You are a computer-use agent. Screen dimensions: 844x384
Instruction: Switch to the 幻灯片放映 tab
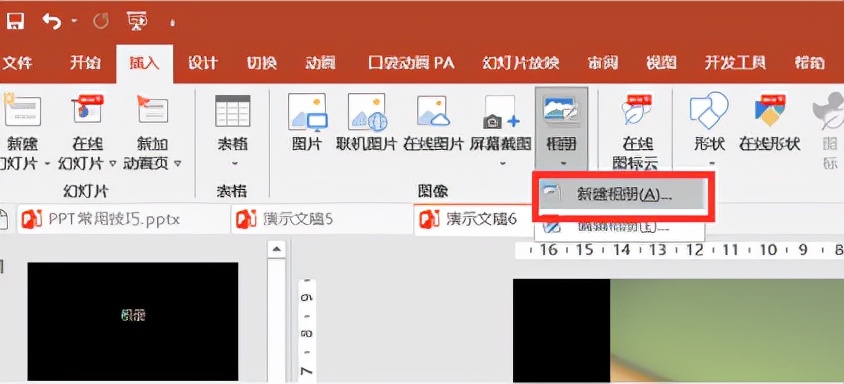coord(521,62)
